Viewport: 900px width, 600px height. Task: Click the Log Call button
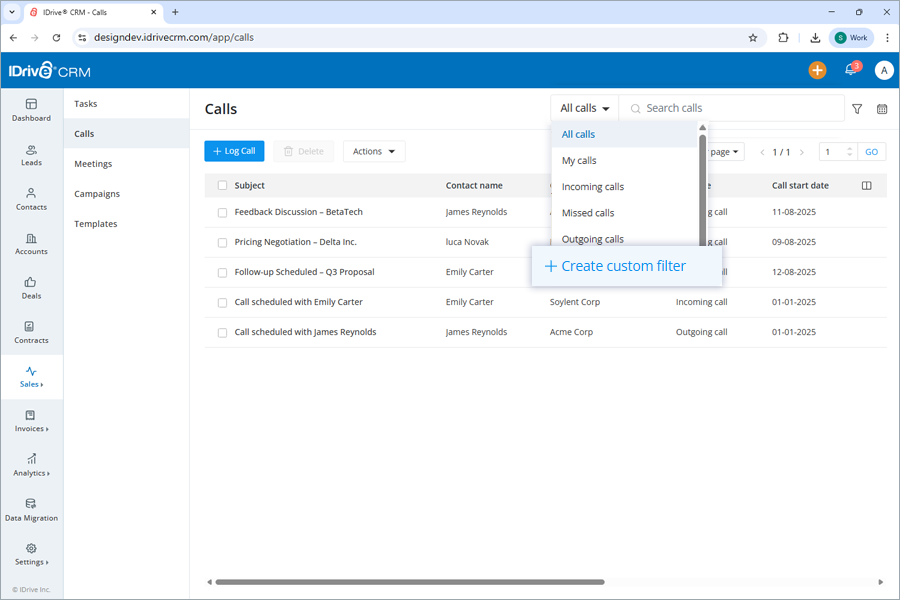[234, 151]
